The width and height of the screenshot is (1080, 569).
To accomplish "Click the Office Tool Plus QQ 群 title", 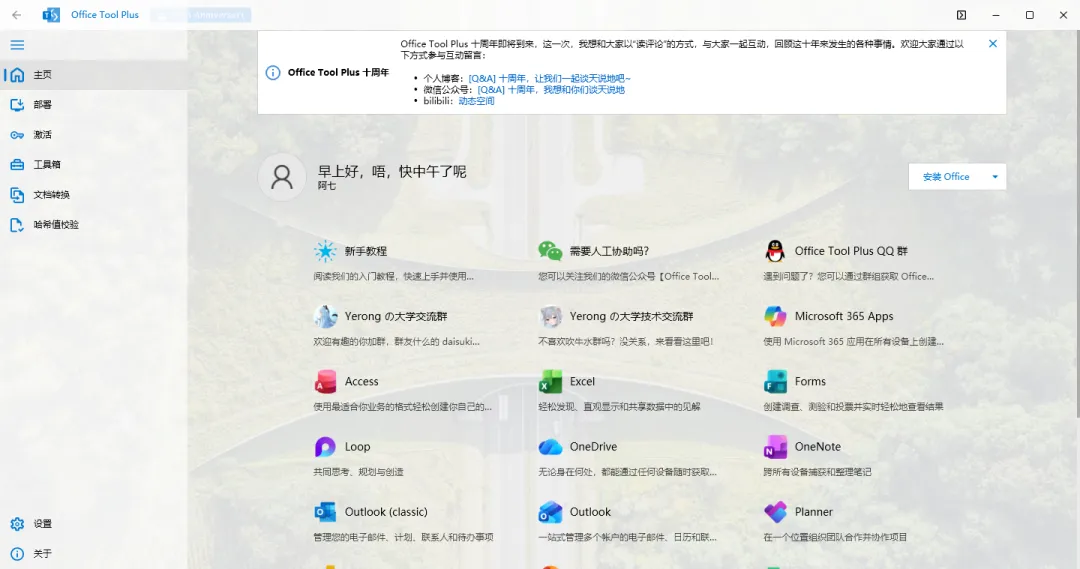I will click(x=851, y=251).
